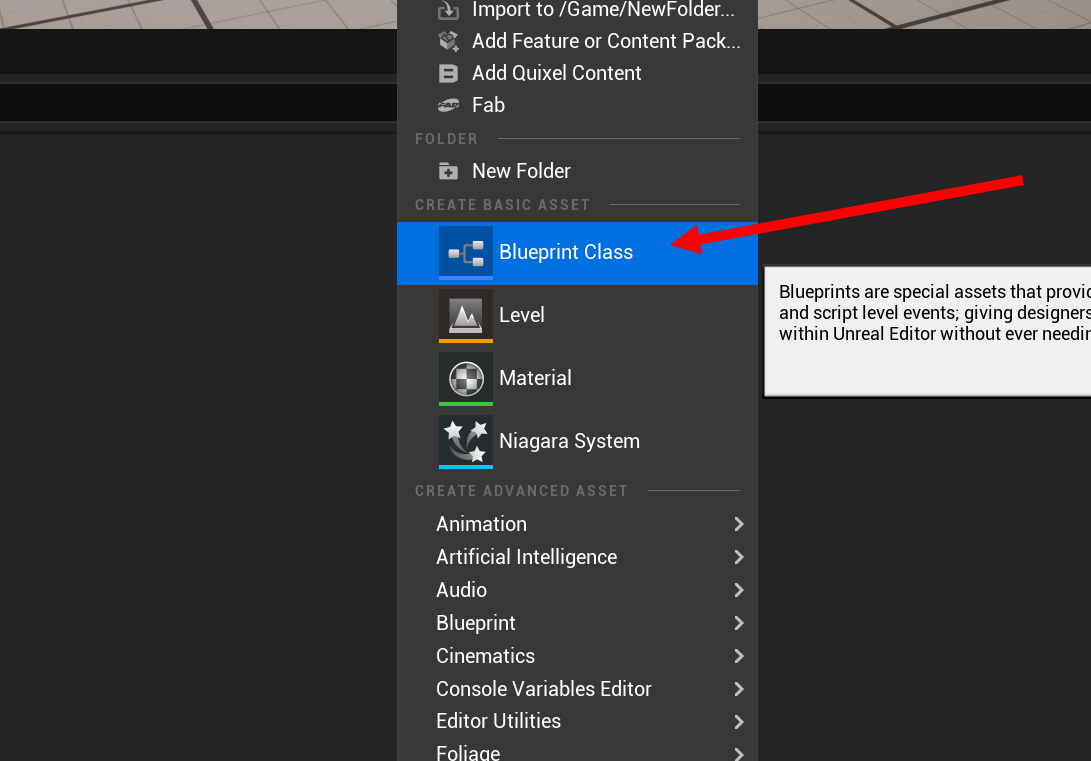Image resolution: width=1091 pixels, height=761 pixels.
Task: Create a Niagara System asset
Action: [578, 442]
